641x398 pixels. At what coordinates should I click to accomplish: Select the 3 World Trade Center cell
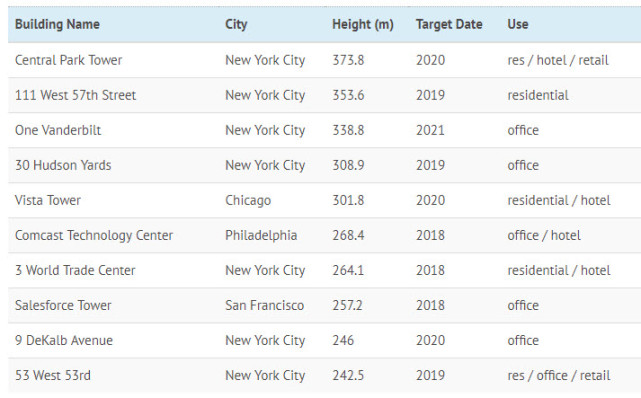pos(75,270)
